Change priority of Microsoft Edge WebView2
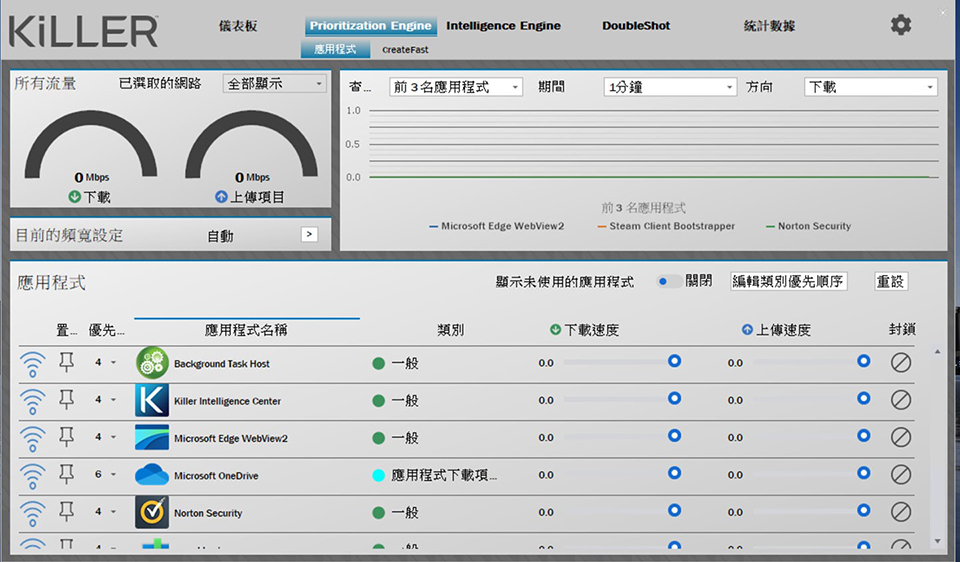The height and width of the screenshot is (562, 960). point(105,437)
